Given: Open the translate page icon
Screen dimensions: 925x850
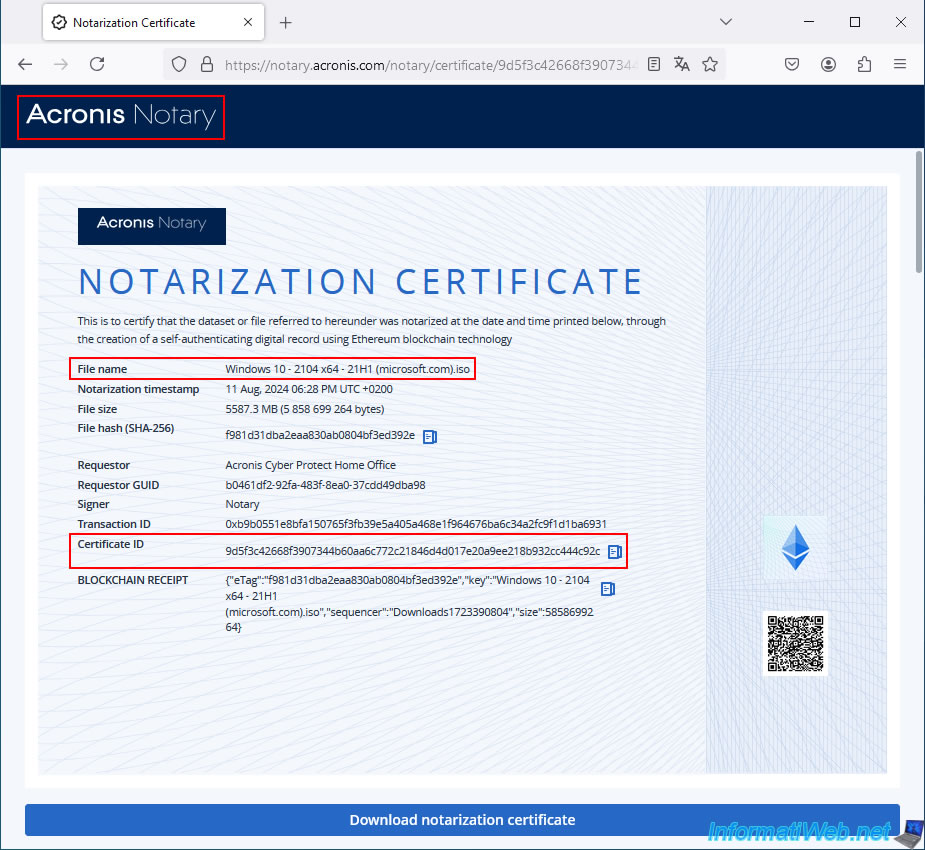Looking at the screenshot, I should coord(681,64).
